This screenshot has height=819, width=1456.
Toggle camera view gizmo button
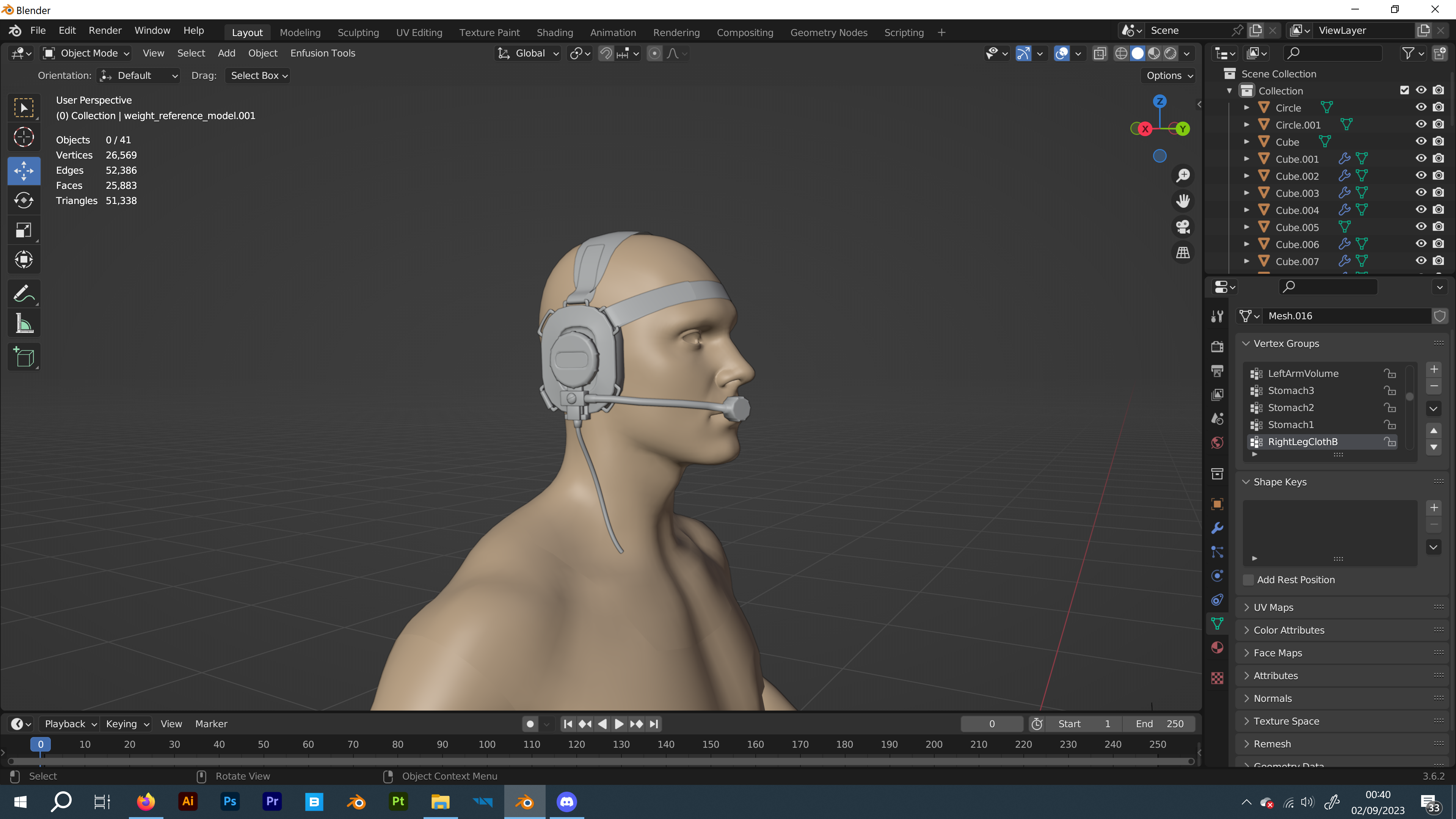1183,227
